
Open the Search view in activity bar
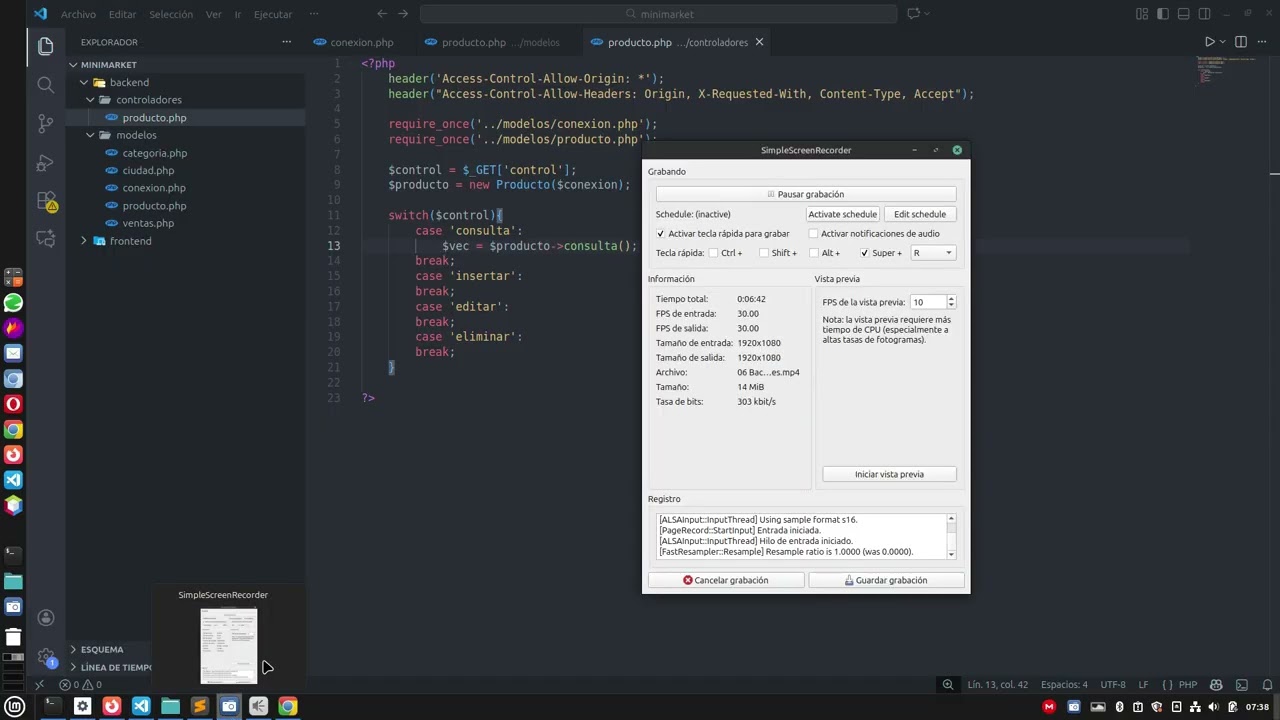(45, 85)
